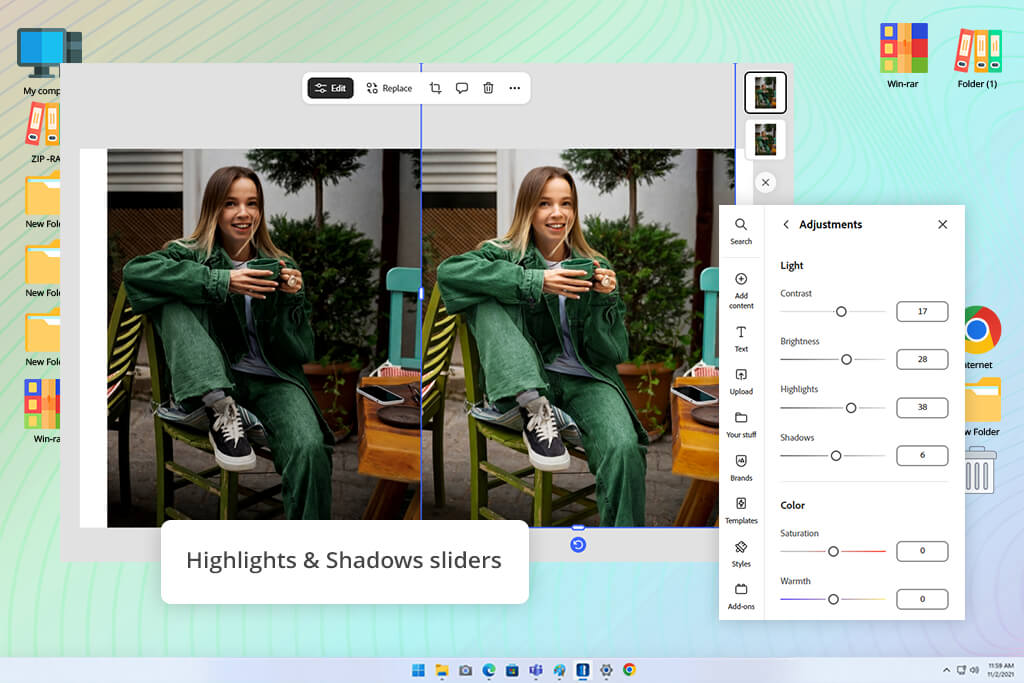
Task: Select the second page thumbnail
Action: point(765,139)
